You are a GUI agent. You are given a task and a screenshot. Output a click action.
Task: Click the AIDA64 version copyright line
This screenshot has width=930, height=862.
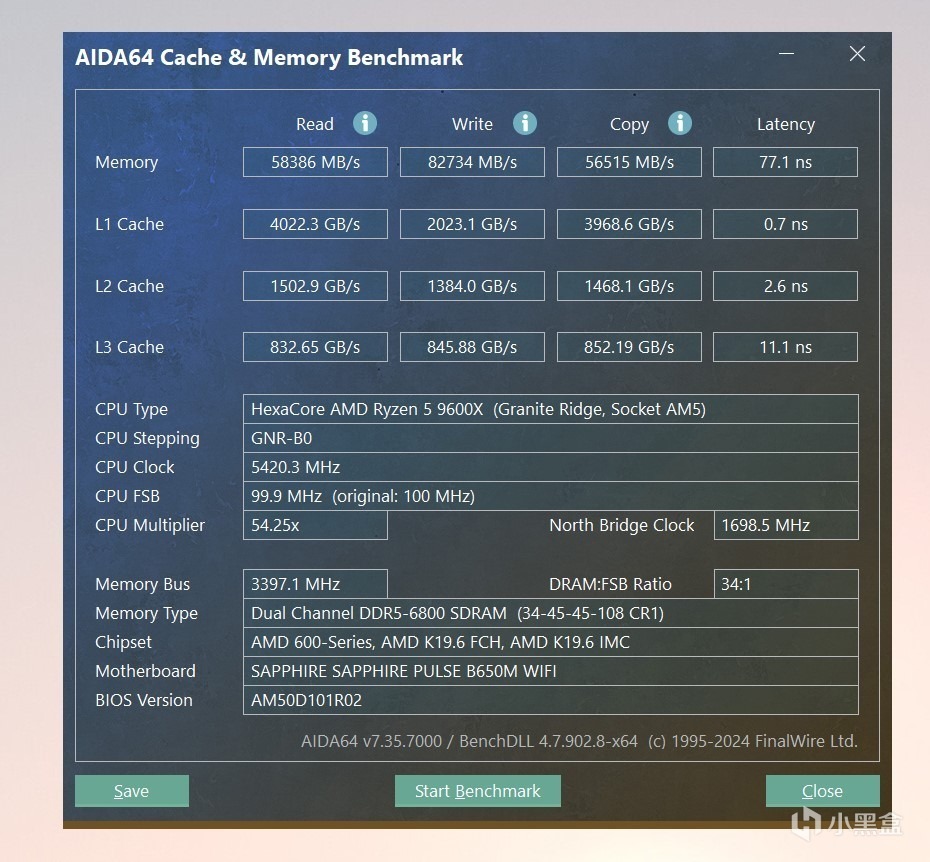(579, 741)
